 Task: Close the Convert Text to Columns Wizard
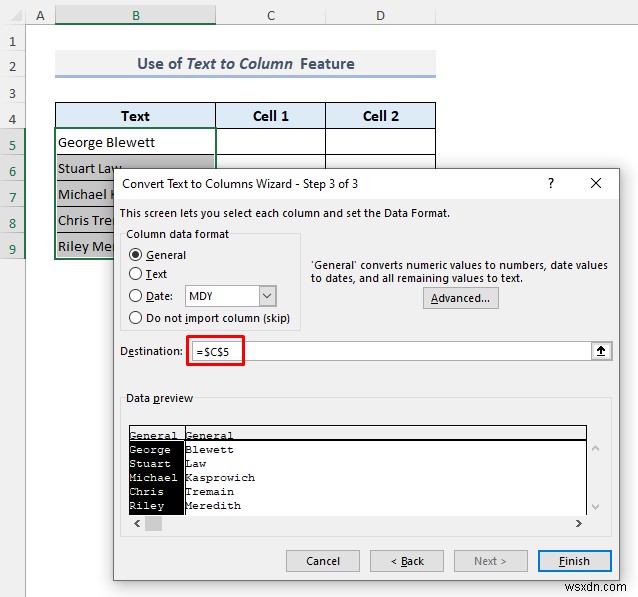[x=596, y=183]
